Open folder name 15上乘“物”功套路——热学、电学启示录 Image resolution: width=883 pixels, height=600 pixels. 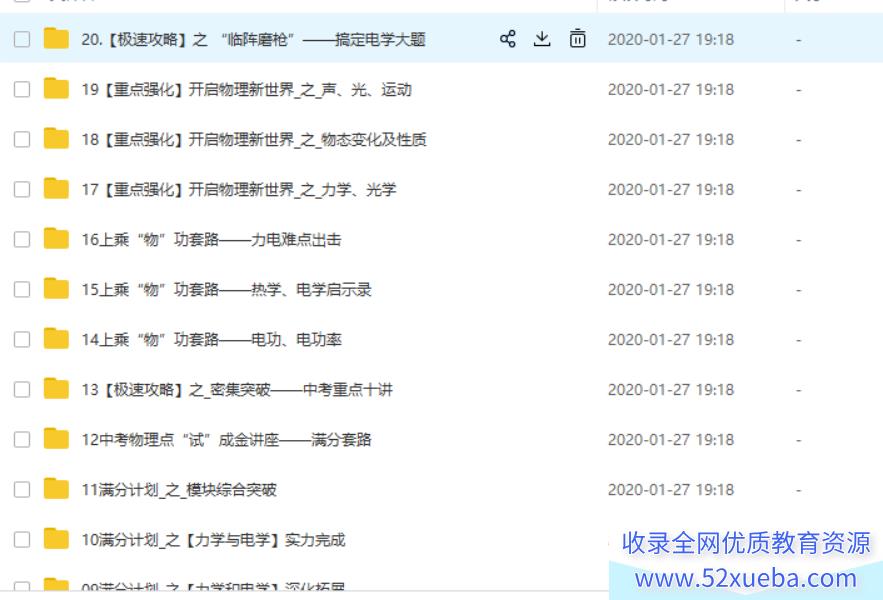(x=226, y=290)
